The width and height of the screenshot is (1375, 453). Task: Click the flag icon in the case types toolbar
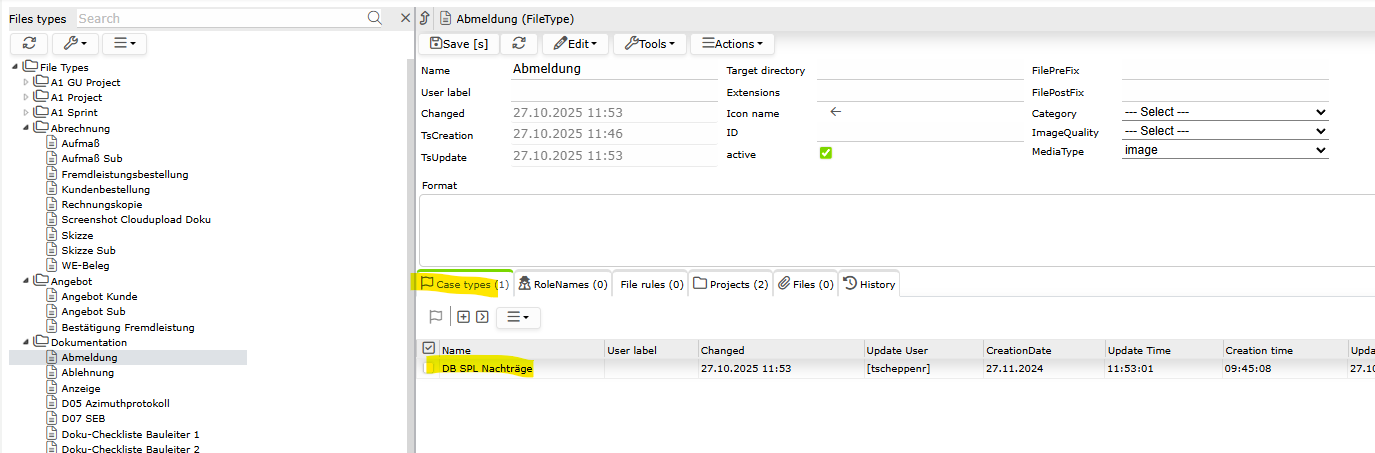(x=436, y=317)
